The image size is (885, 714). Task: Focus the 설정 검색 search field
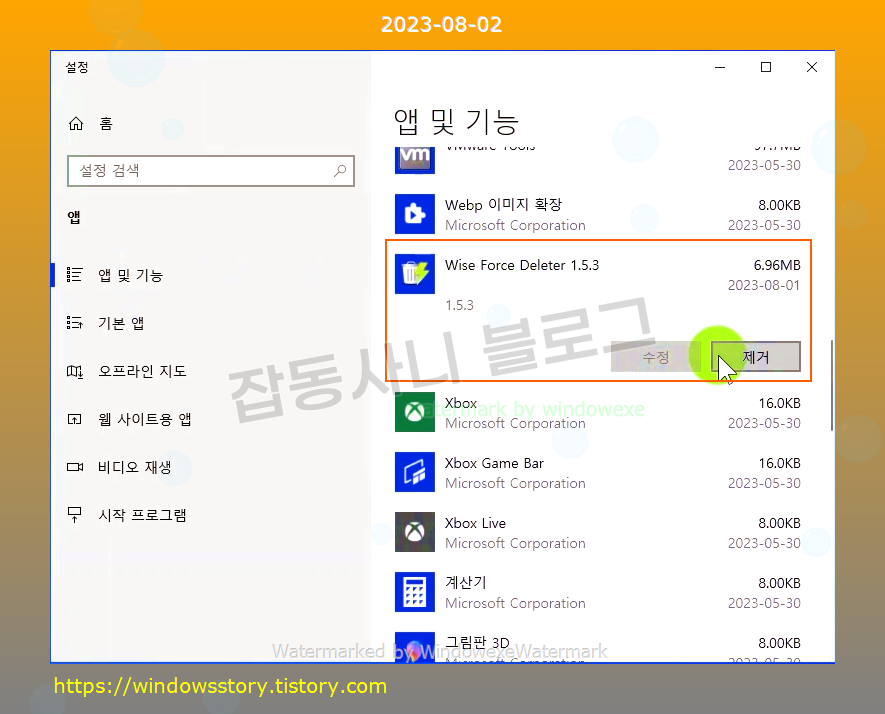pyautogui.click(x=211, y=170)
